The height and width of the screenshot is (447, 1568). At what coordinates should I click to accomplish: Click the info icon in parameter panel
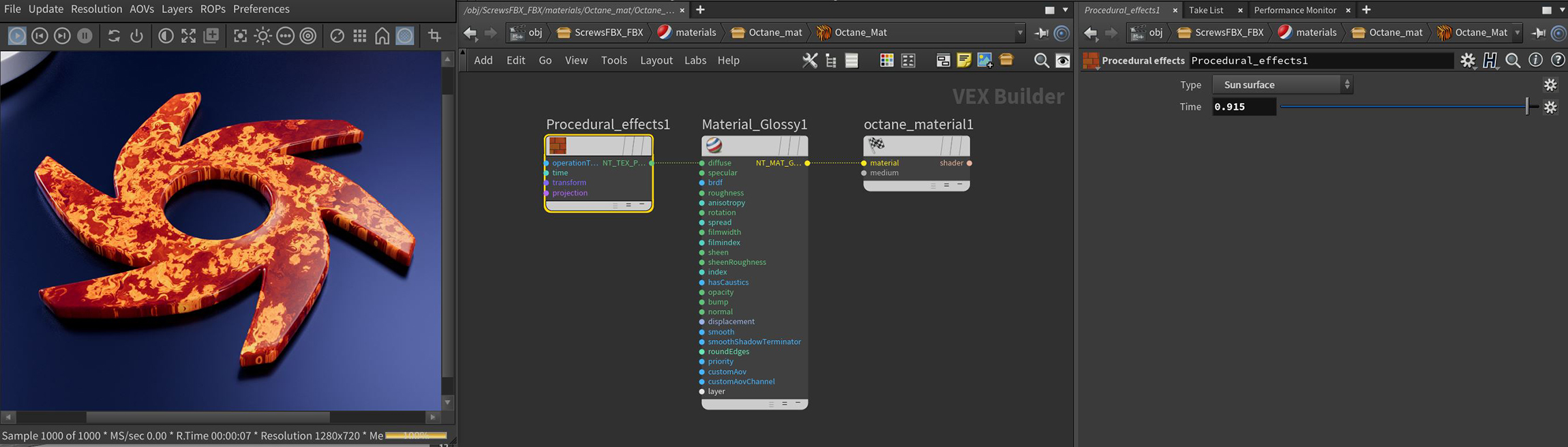tap(1535, 61)
